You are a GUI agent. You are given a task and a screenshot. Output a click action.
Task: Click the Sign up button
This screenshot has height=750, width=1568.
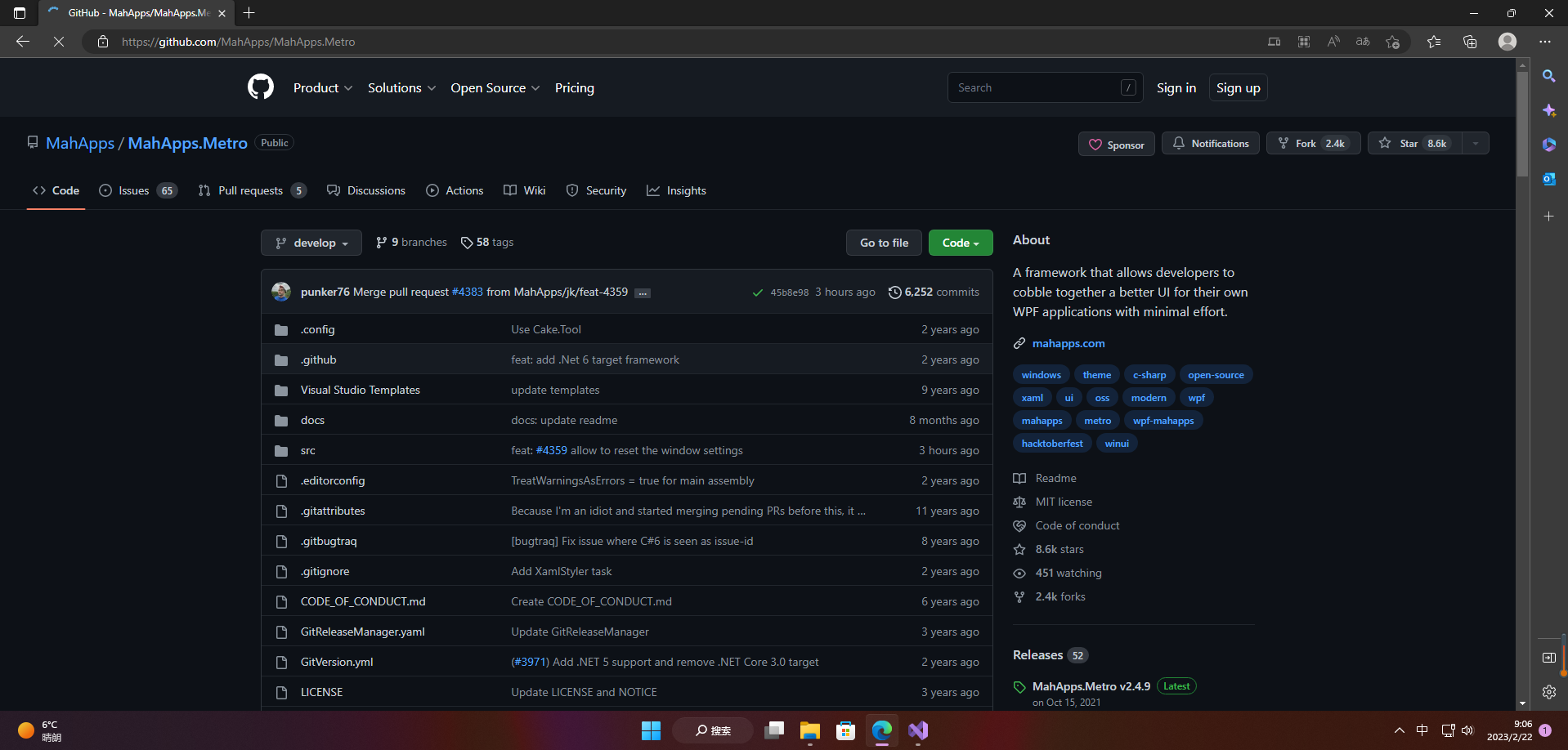[1238, 87]
